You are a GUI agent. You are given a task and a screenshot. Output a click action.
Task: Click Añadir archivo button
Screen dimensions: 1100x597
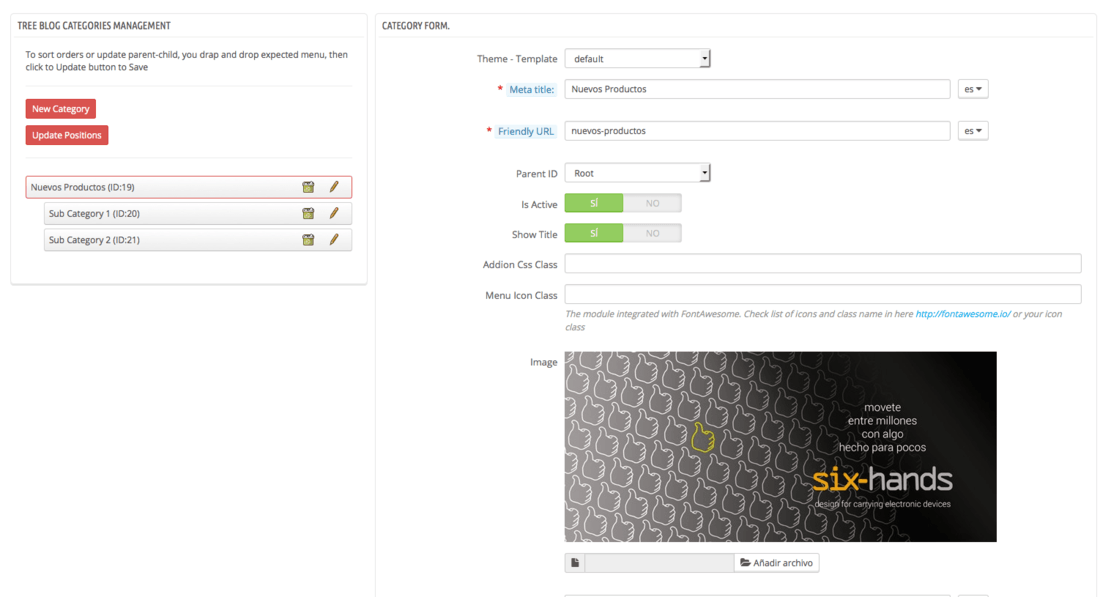pos(777,563)
